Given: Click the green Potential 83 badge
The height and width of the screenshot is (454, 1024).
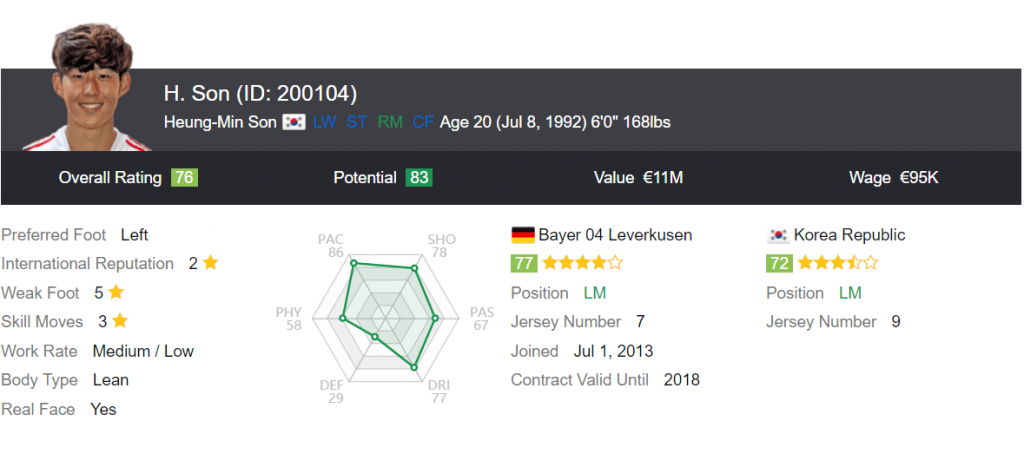Looking at the screenshot, I should pyautogui.click(x=419, y=177).
